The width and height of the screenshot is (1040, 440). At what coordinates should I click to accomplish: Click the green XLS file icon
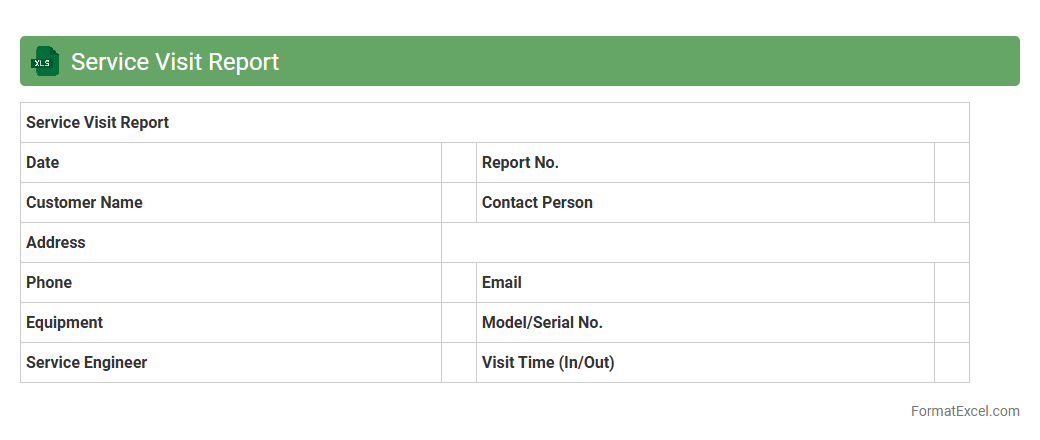pos(46,61)
